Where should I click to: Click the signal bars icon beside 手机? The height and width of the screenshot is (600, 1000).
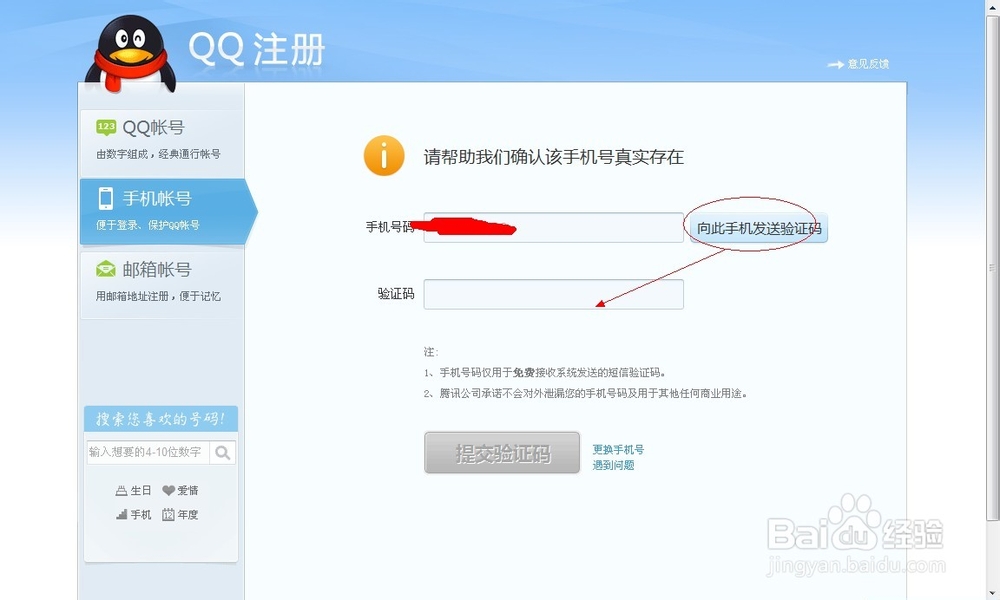pyautogui.click(x=121, y=515)
